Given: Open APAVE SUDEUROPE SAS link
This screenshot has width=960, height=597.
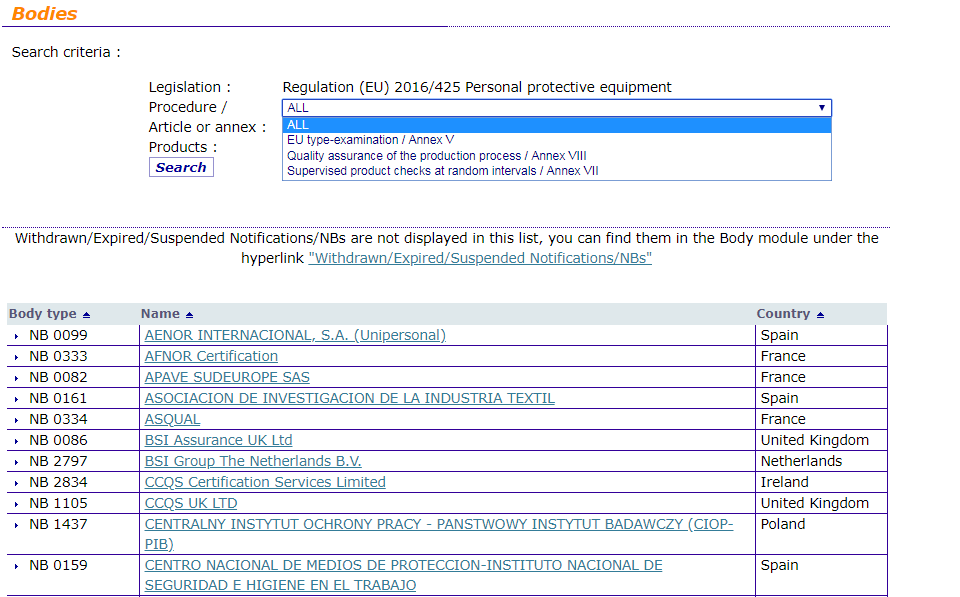Looking at the screenshot, I should [227, 377].
